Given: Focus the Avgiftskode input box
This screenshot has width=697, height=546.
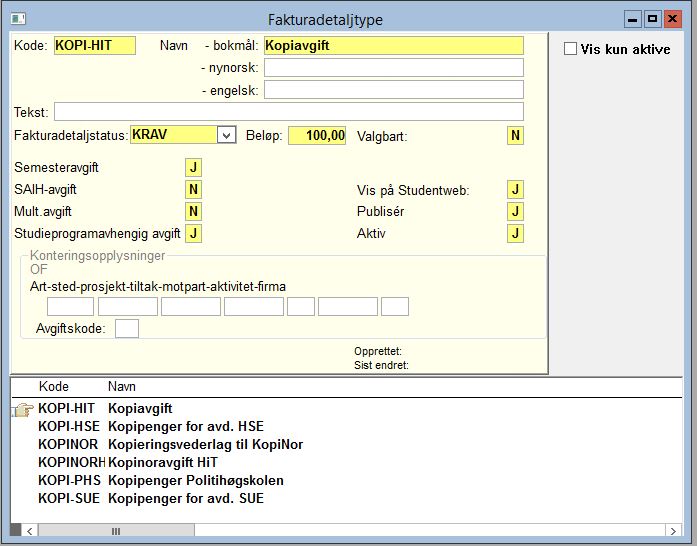Looking at the screenshot, I should pos(127,329).
